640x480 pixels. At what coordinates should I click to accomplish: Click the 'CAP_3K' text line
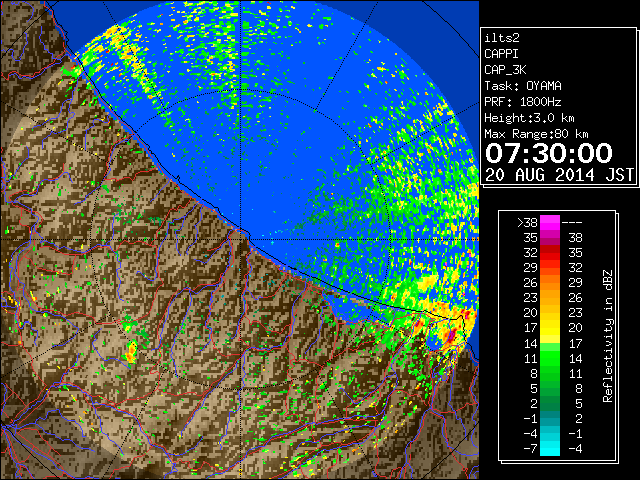click(505, 70)
